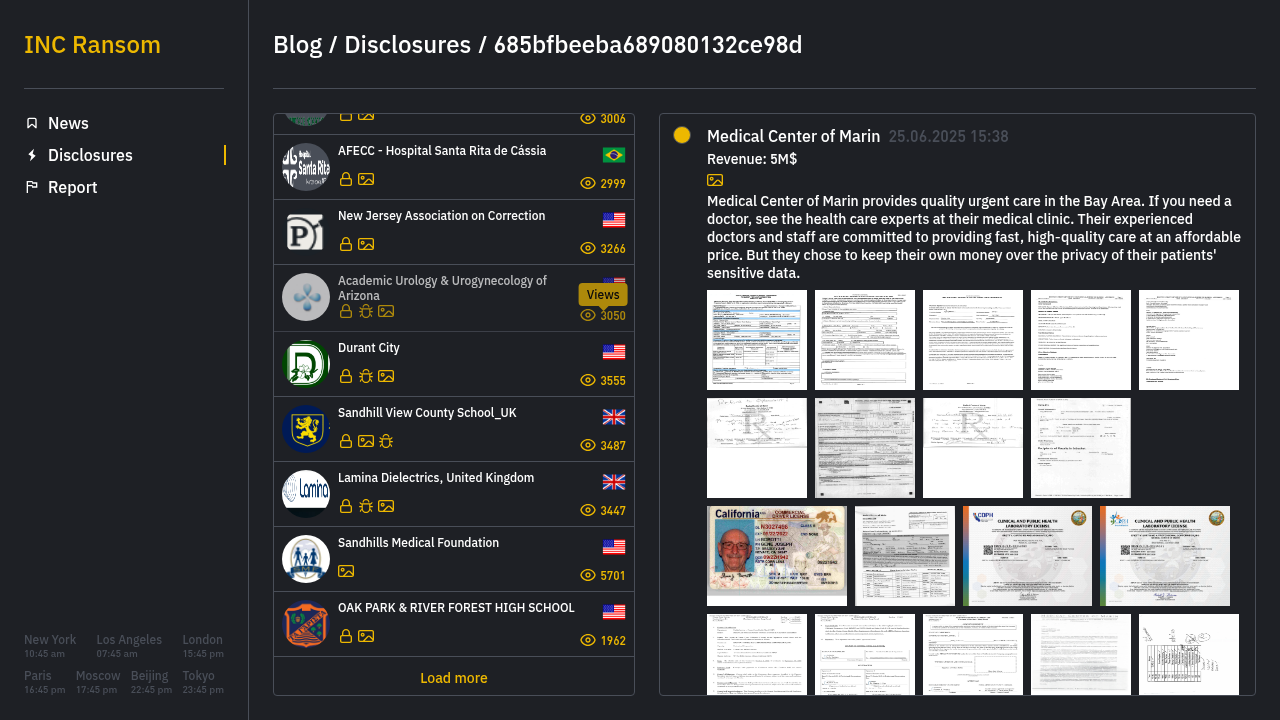Screen dimensions: 1280x720
Task: Click eye views icon in Durant City row
Action: click(x=588, y=380)
